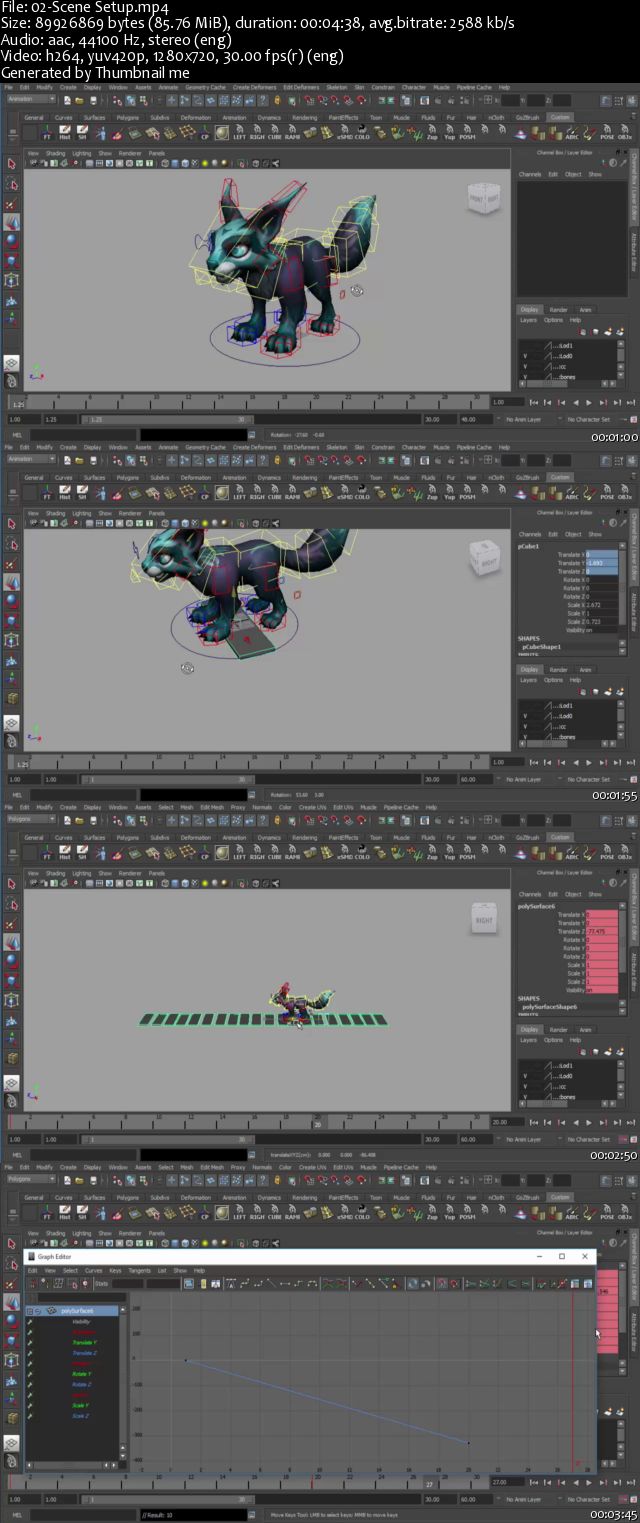
Task: In the 00:01:00 frame, click Channels in the Channel Box
Action: click(x=530, y=174)
